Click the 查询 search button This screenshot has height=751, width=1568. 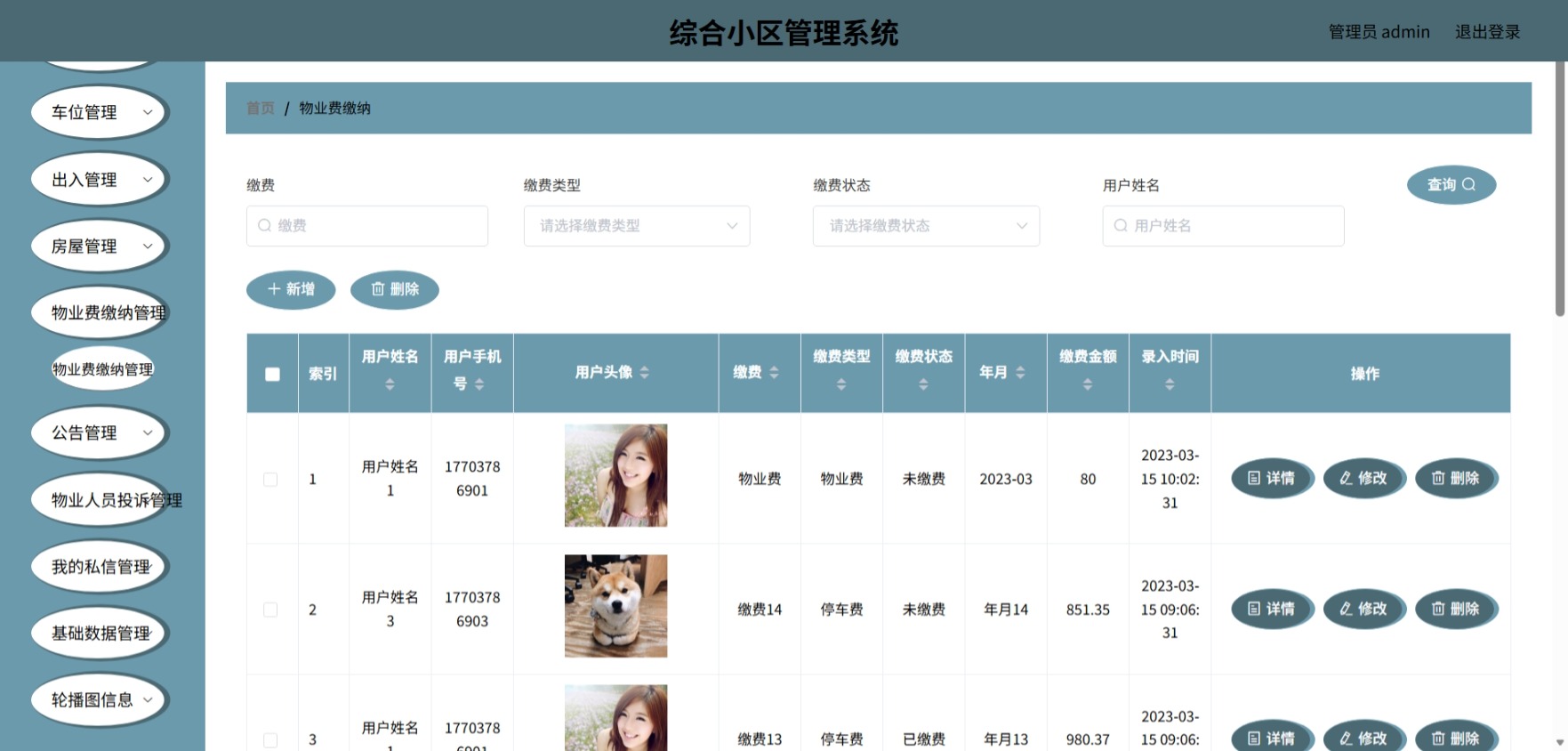[x=1451, y=185]
